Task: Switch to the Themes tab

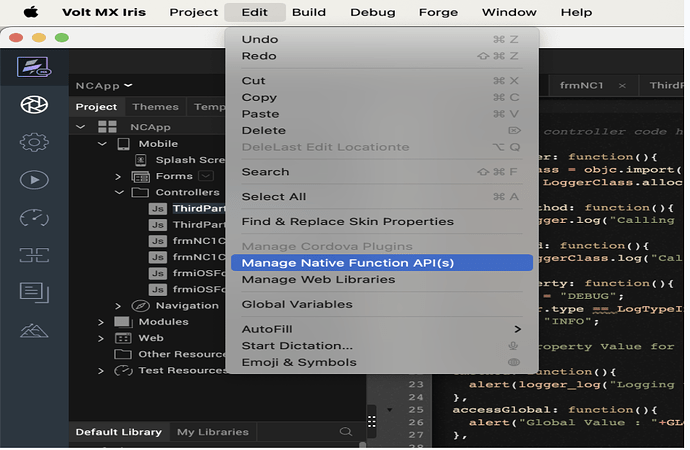Action: point(155,107)
